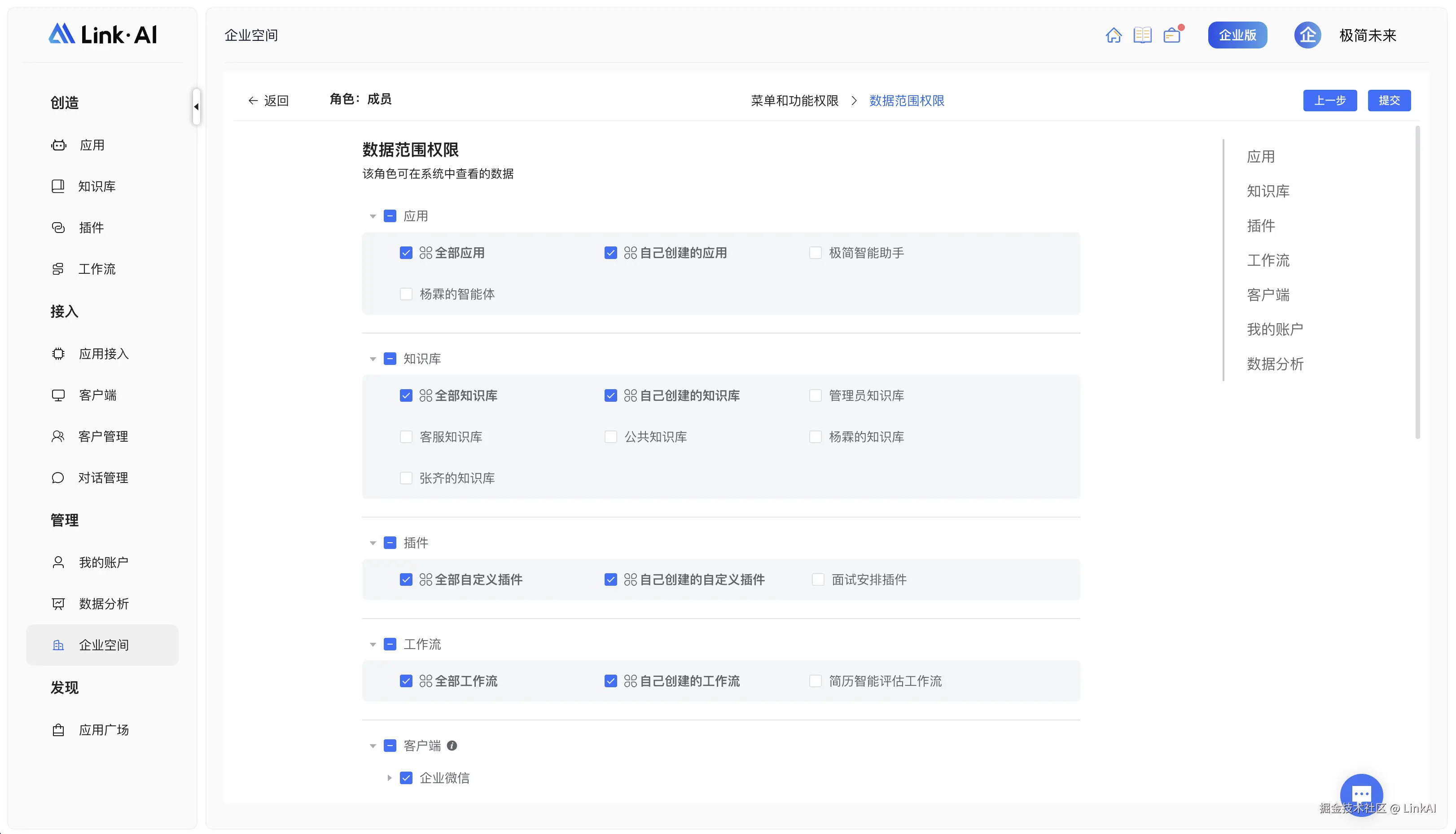Open the 数据分析 panel
This screenshot has width=1456, height=834.
click(x=104, y=603)
